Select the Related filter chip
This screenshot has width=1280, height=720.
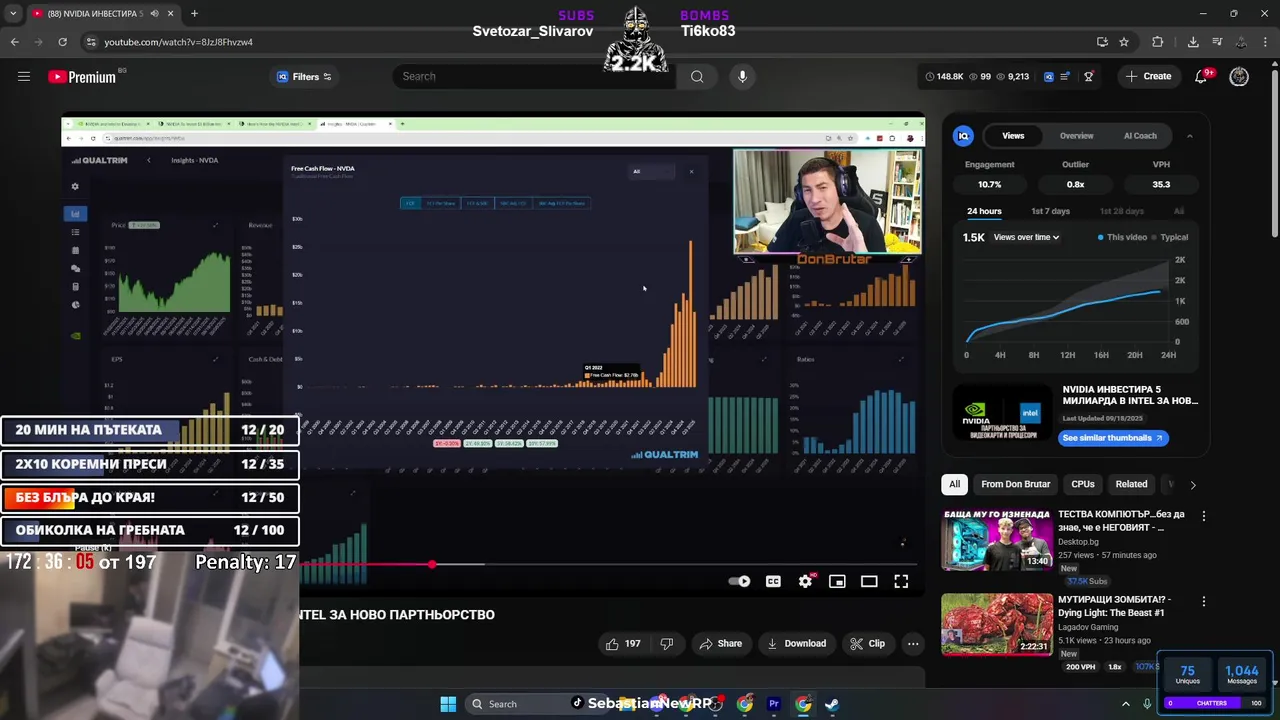click(x=1131, y=484)
